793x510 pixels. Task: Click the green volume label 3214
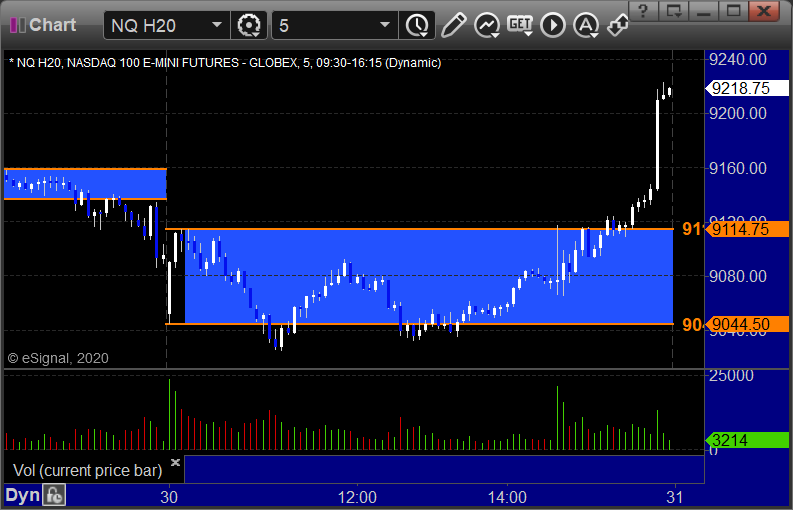(x=747, y=440)
